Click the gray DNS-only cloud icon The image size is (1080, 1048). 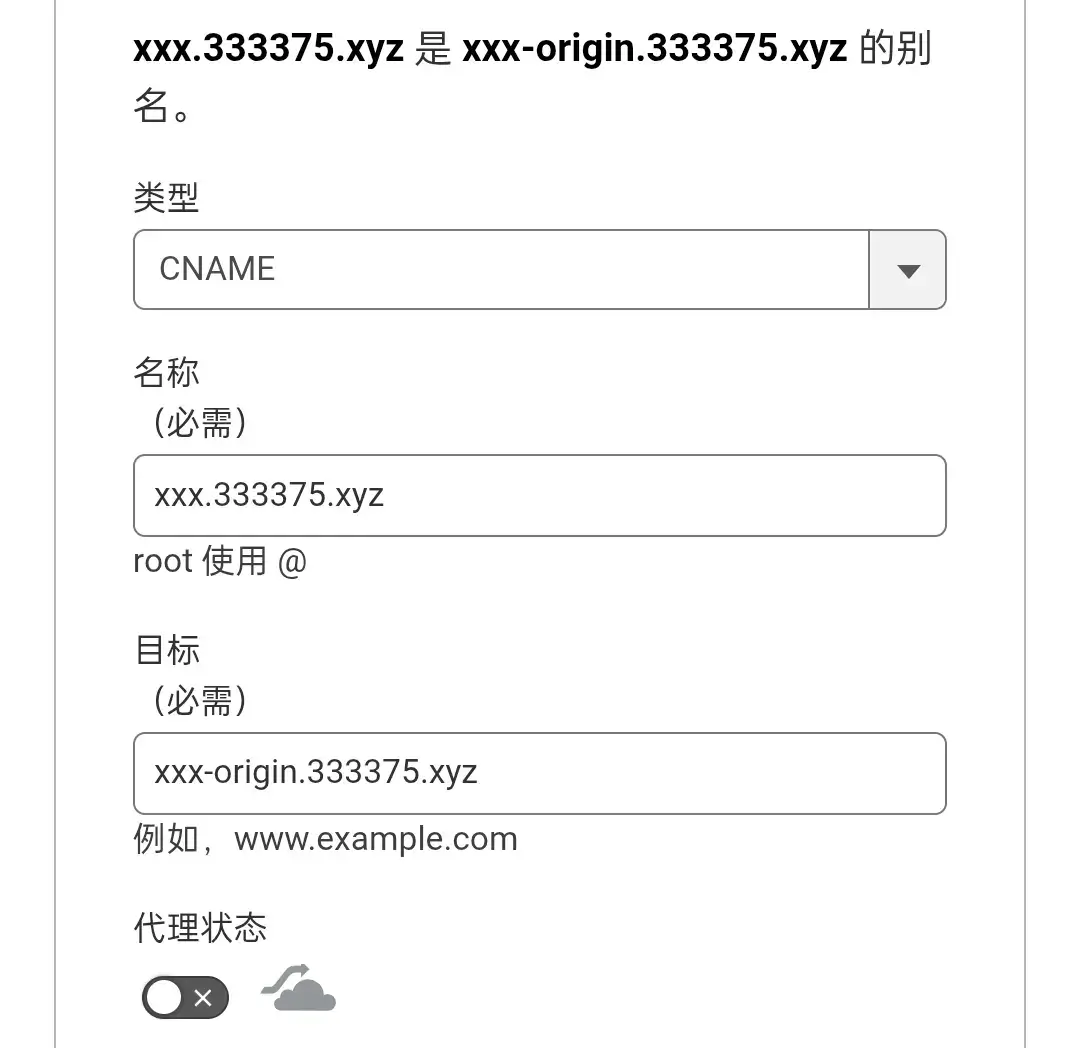point(298,989)
